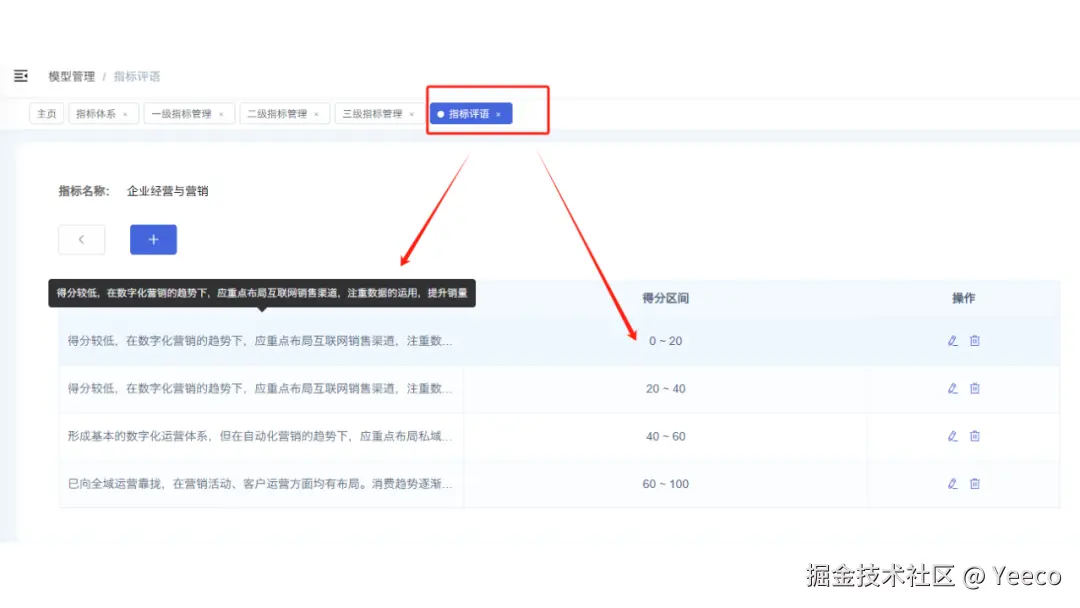Open the 二级指标管理 tab
This screenshot has height=608, width=1080.
coord(279,113)
